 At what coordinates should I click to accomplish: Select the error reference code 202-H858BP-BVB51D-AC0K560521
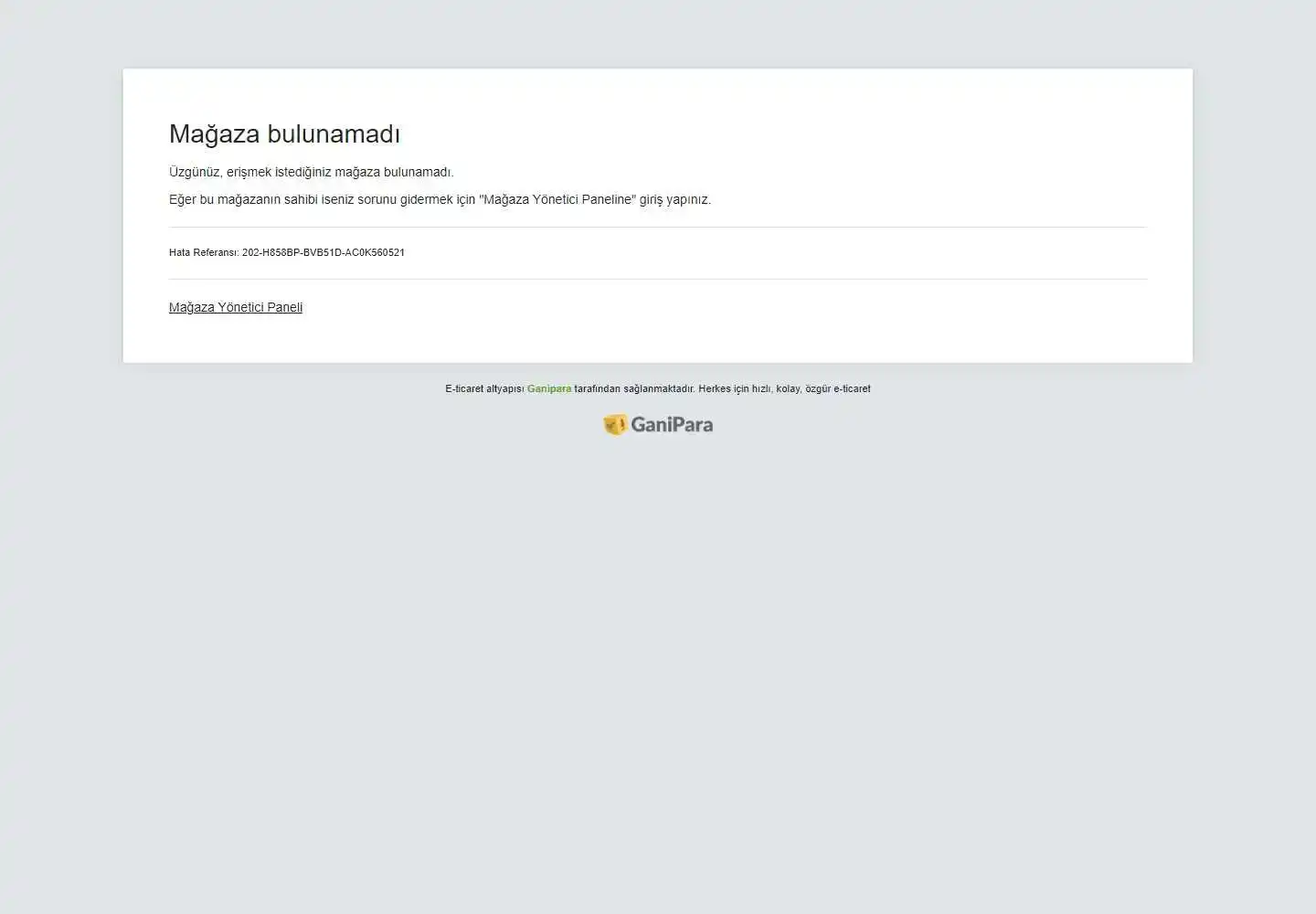(324, 252)
